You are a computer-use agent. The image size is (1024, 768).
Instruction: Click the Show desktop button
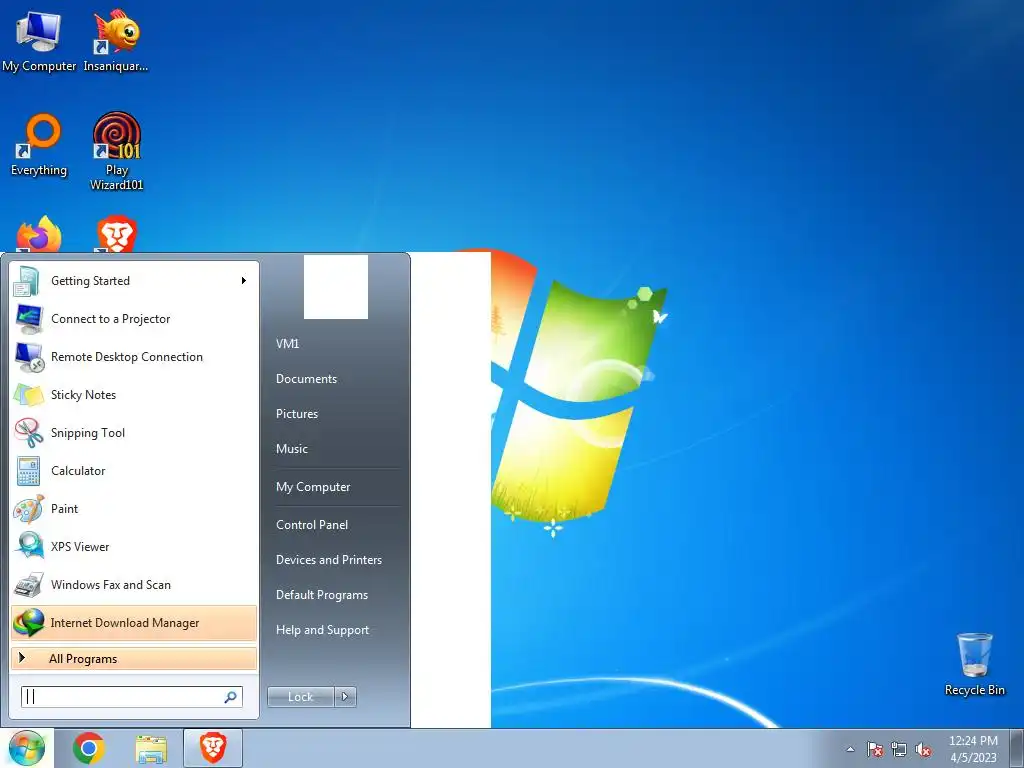[1017, 748]
